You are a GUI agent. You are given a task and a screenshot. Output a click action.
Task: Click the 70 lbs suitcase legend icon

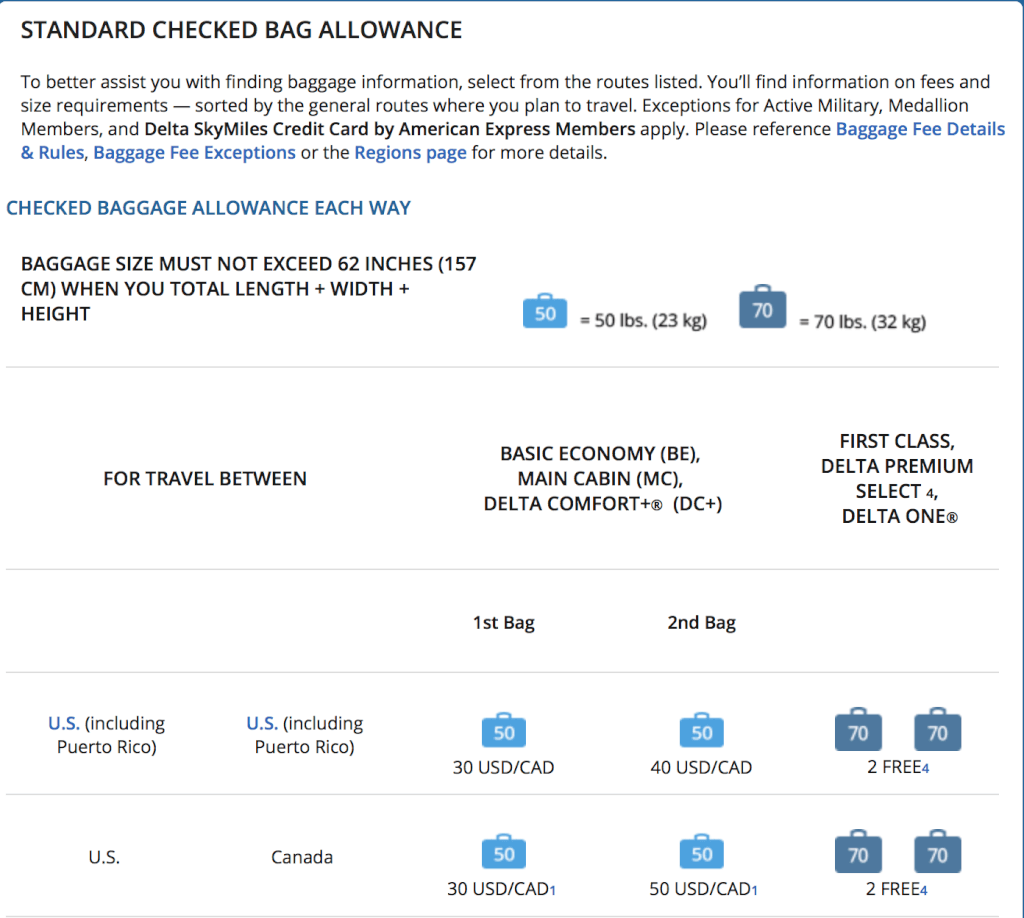pos(762,308)
